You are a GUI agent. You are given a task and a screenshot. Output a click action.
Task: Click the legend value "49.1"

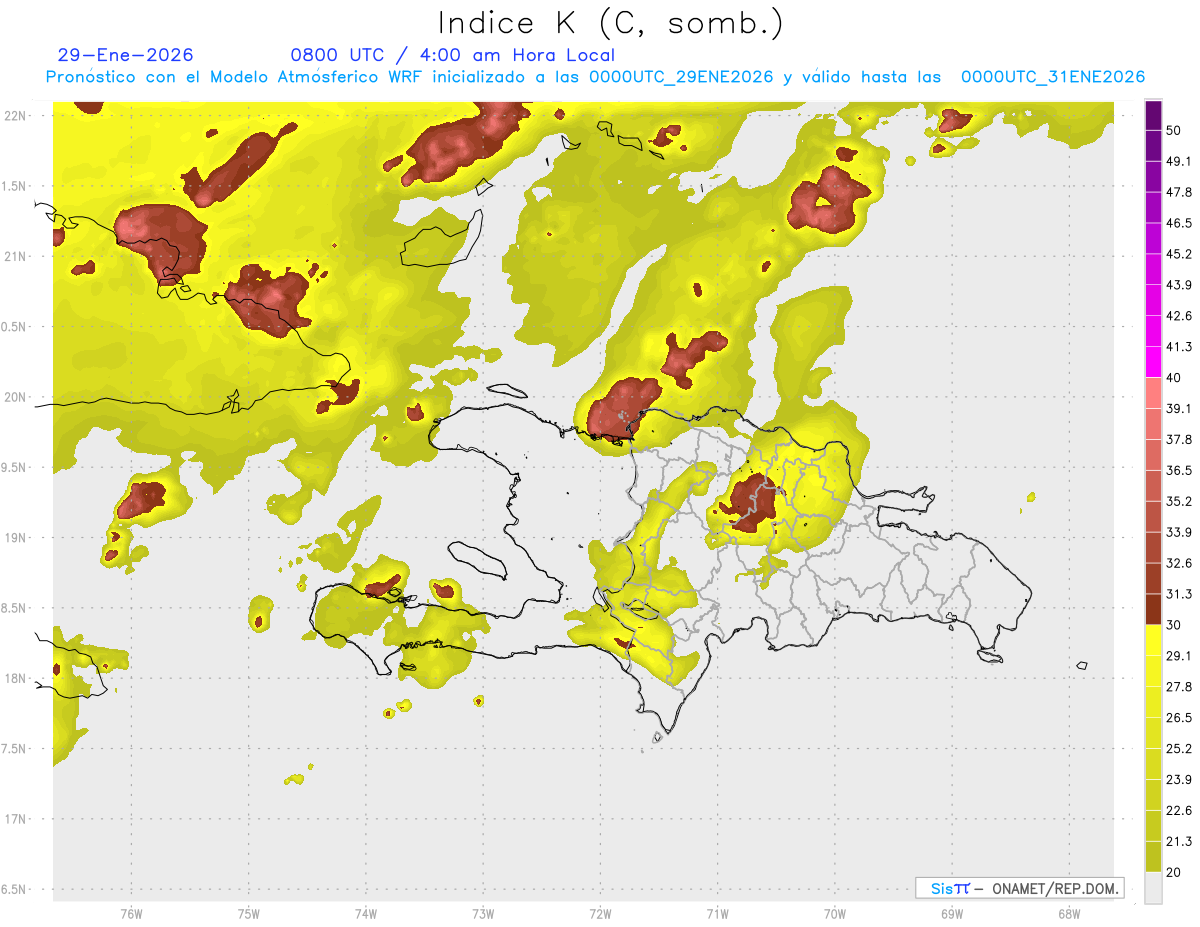point(1180,162)
